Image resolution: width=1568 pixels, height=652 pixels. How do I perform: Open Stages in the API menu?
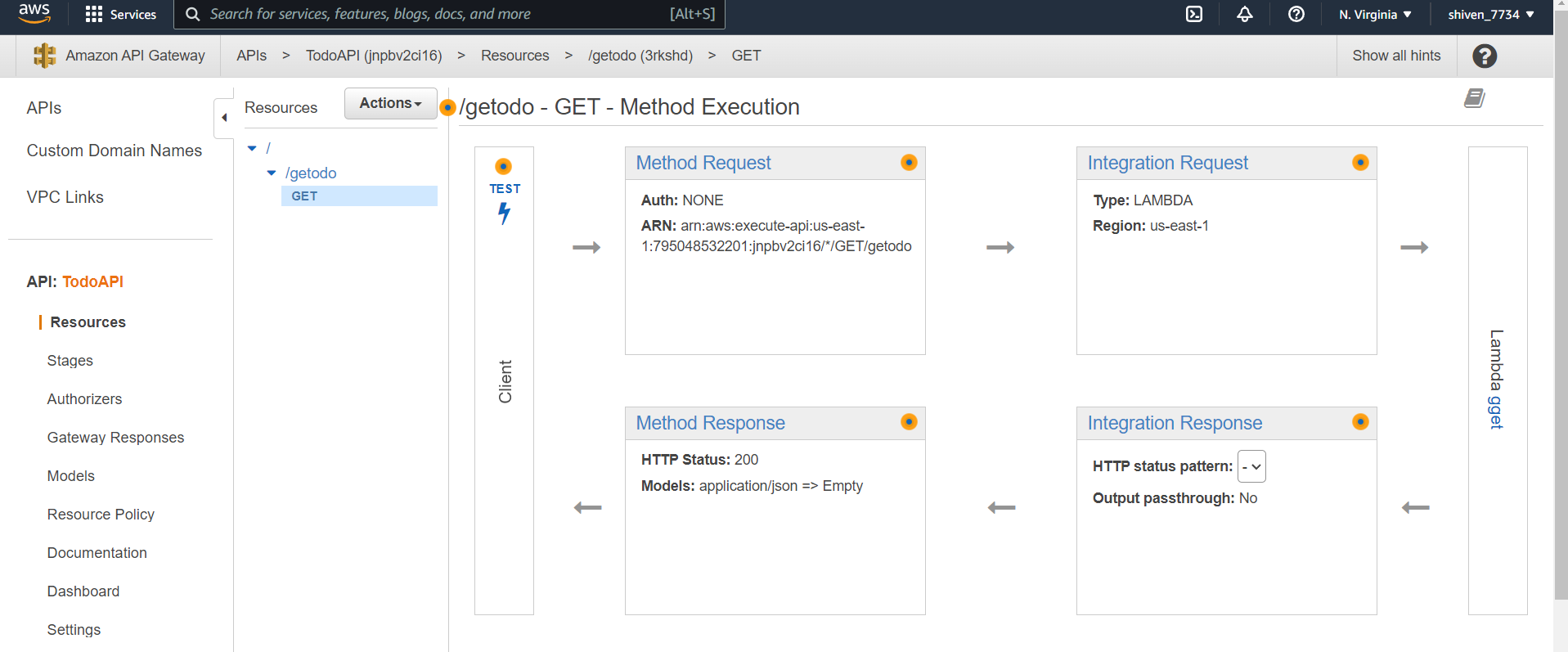coord(70,361)
